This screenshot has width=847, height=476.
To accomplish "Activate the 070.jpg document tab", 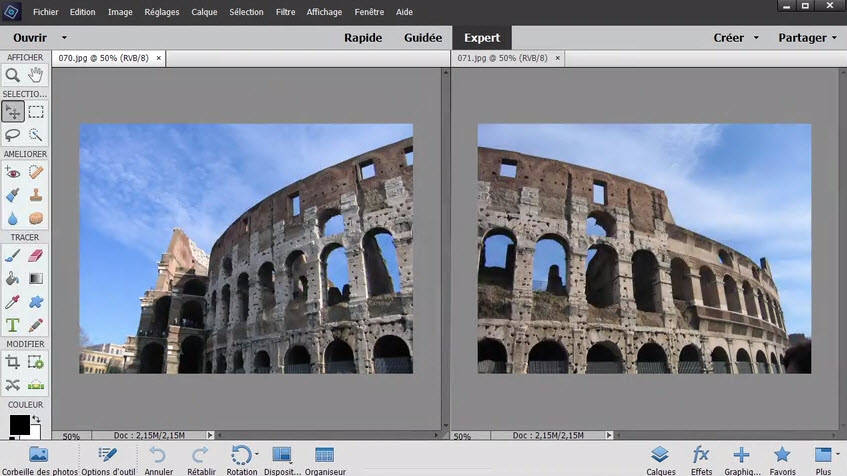I will [103, 58].
